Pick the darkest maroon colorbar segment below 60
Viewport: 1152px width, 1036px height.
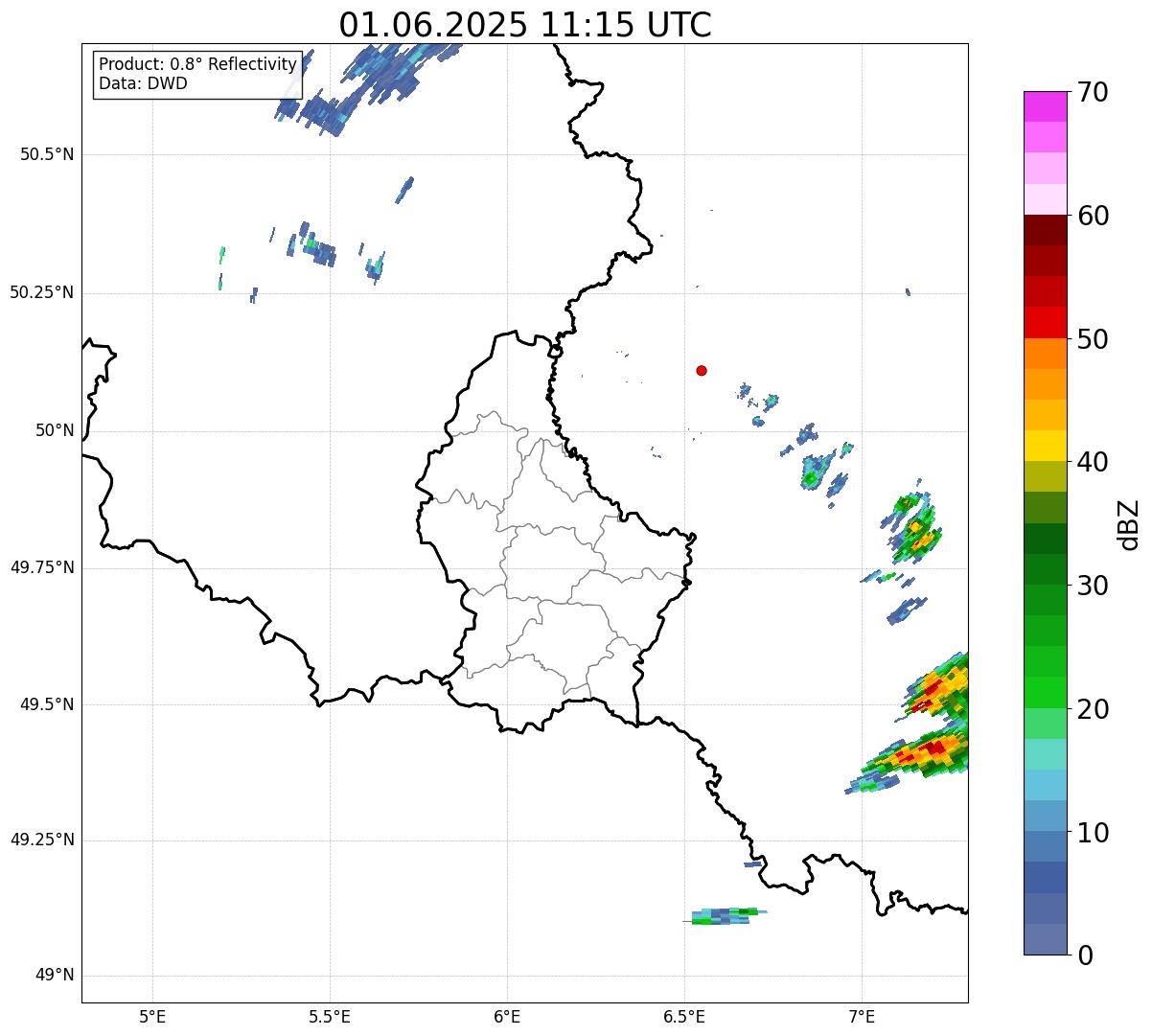pyautogui.click(x=1046, y=230)
